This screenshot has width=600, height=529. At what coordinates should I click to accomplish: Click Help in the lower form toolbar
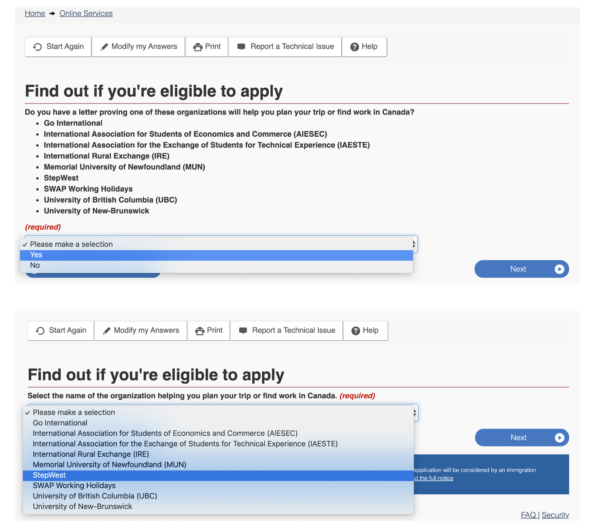(365, 330)
